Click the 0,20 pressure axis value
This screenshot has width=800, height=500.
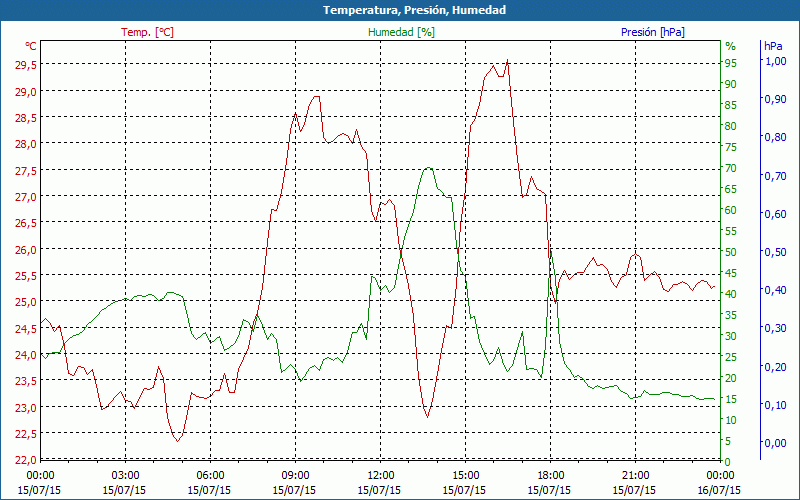pos(776,366)
